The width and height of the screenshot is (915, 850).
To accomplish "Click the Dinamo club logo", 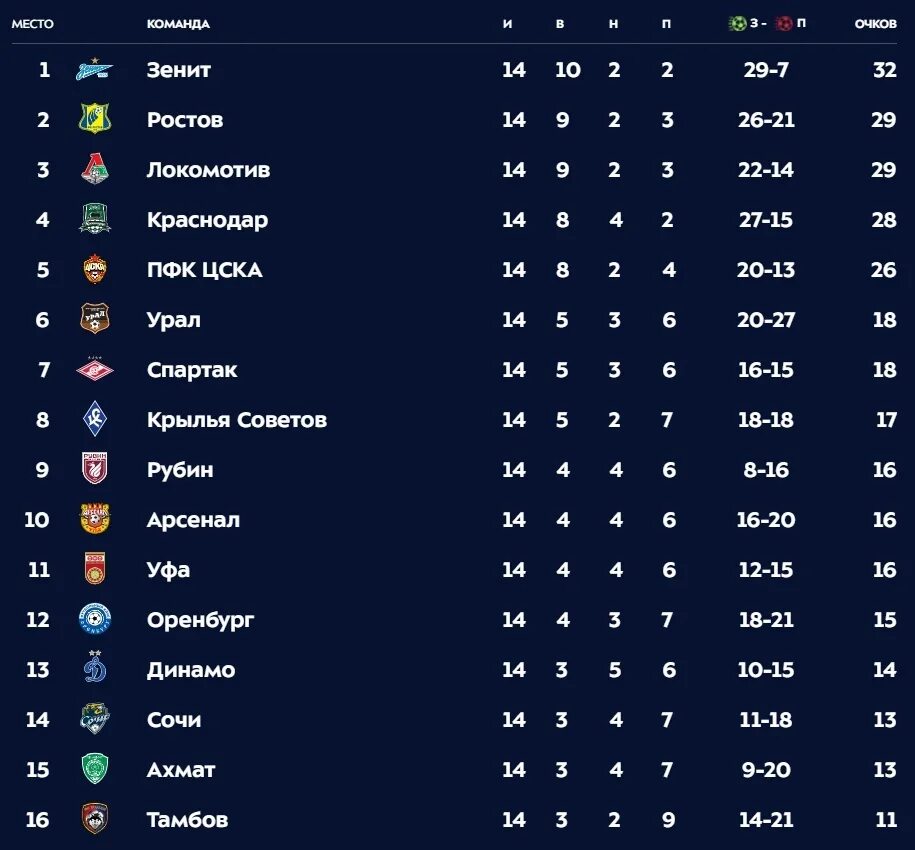I will (x=95, y=669).
